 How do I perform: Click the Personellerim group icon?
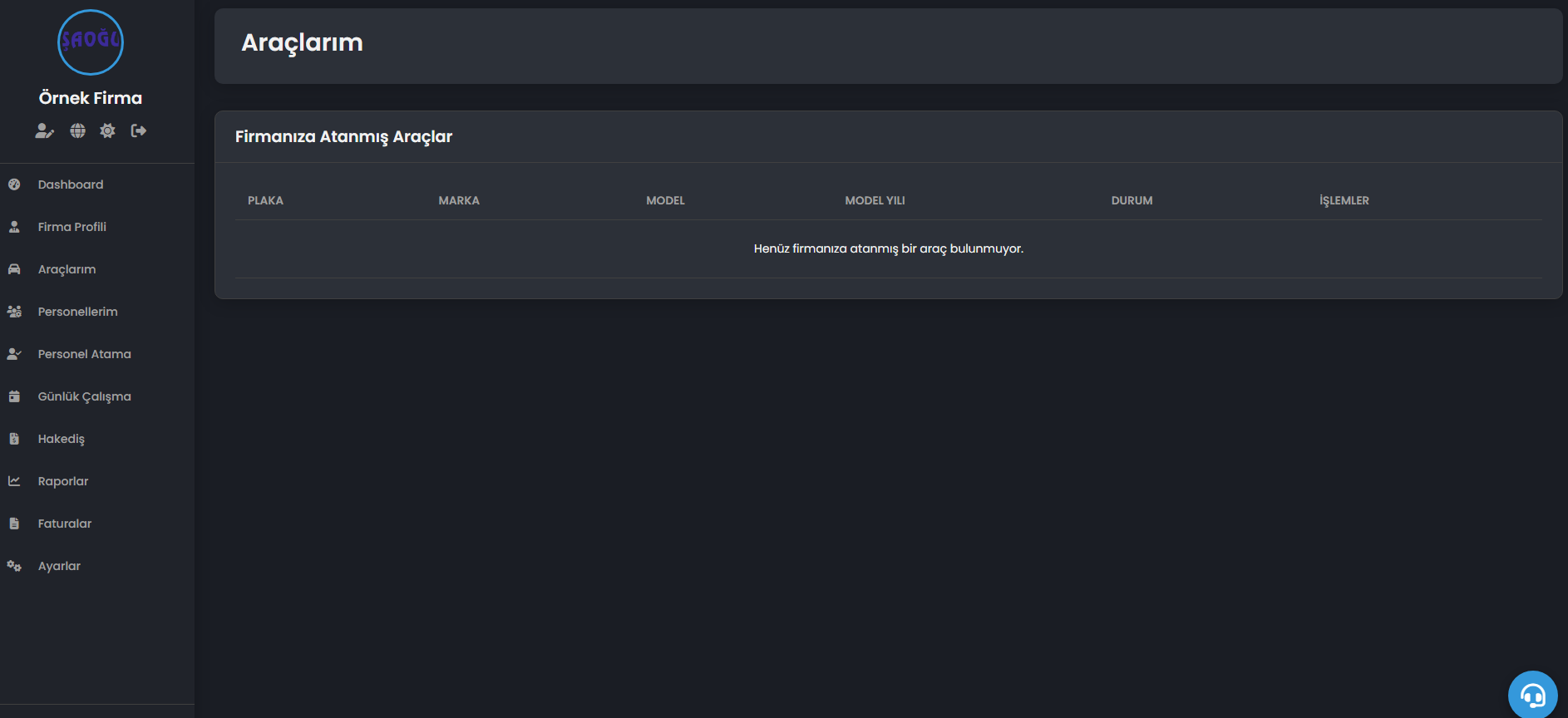14,312
